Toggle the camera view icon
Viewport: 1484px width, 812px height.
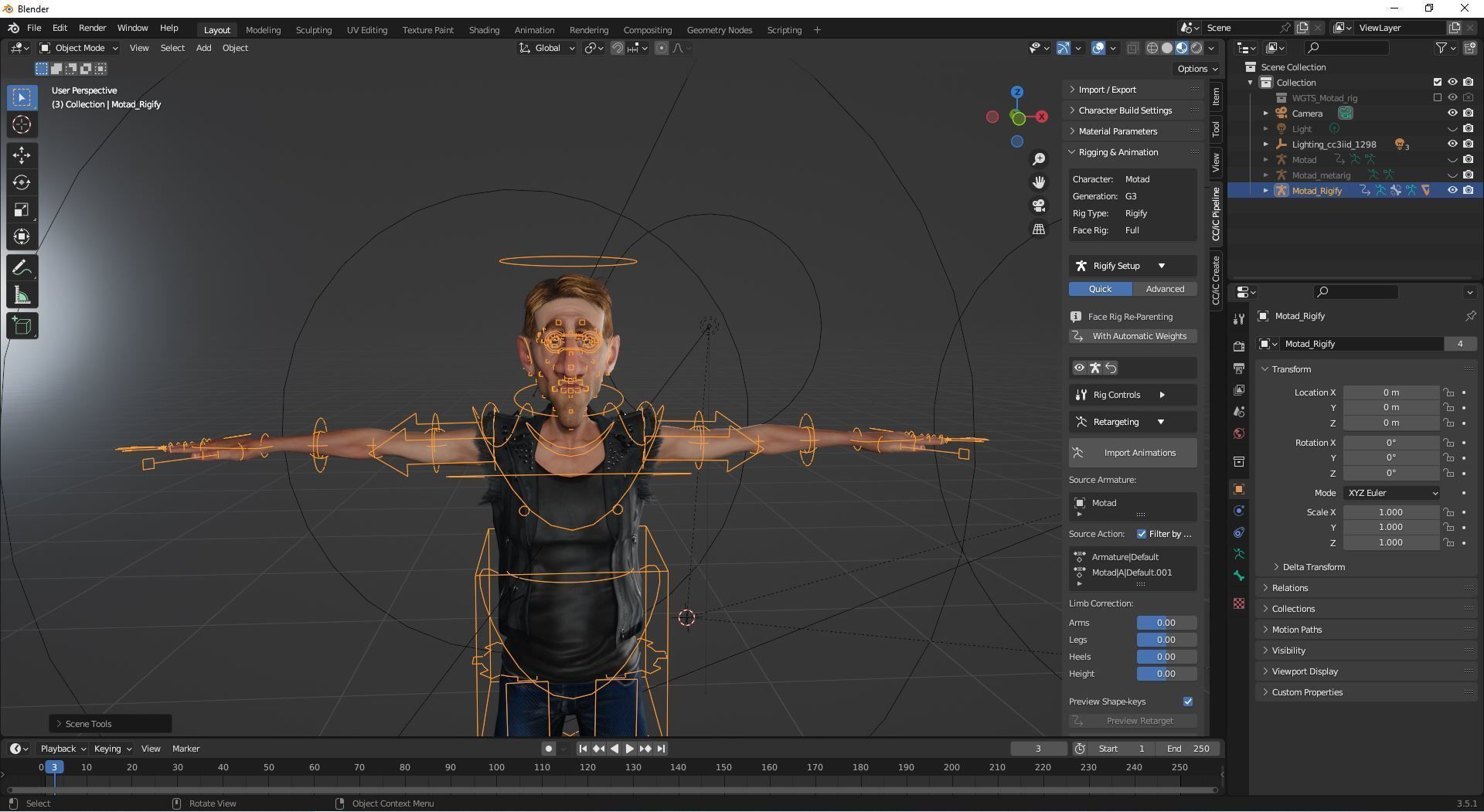tap(1039, 206)
